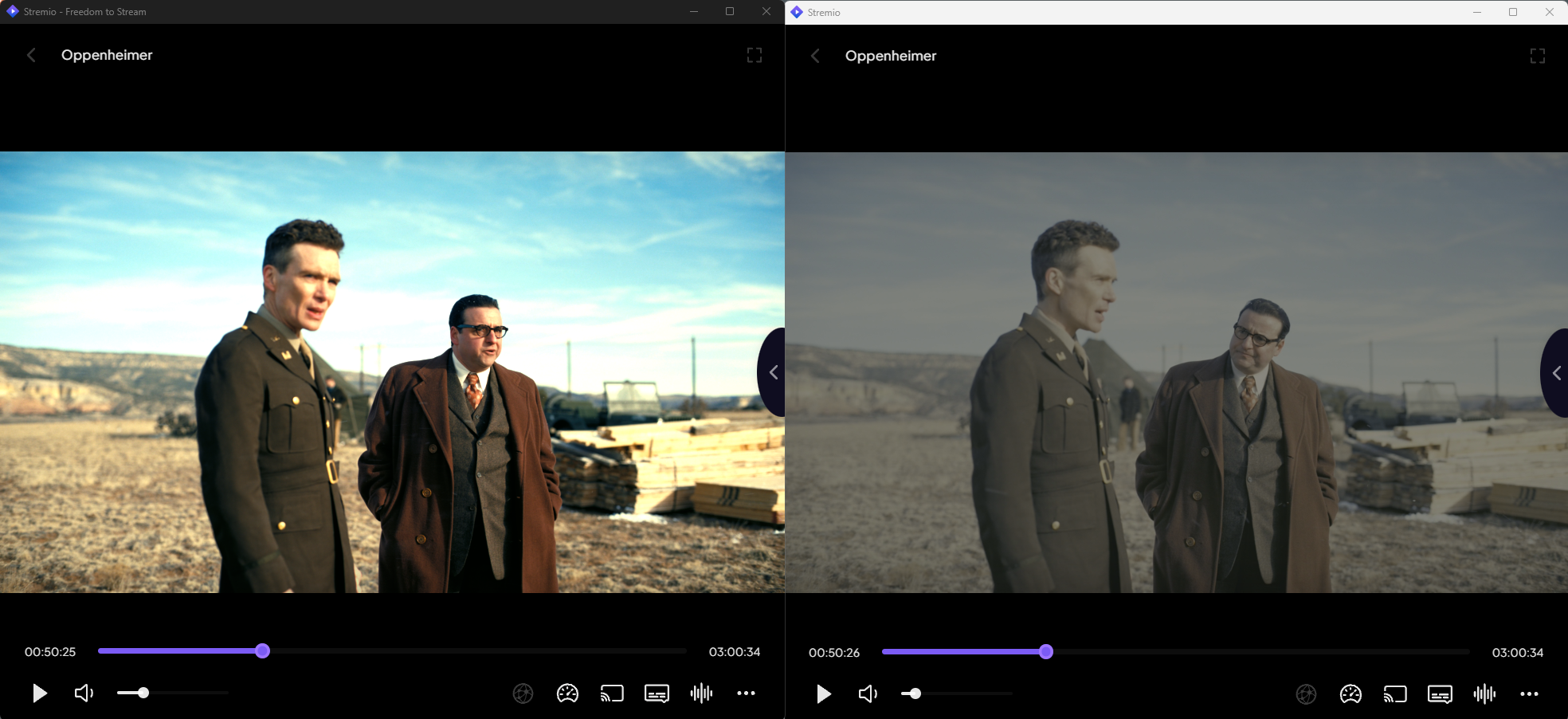Viewport: 1568px width, 719px height.
Task: Cast video from left Stremio window
Action: coord(612,693)
